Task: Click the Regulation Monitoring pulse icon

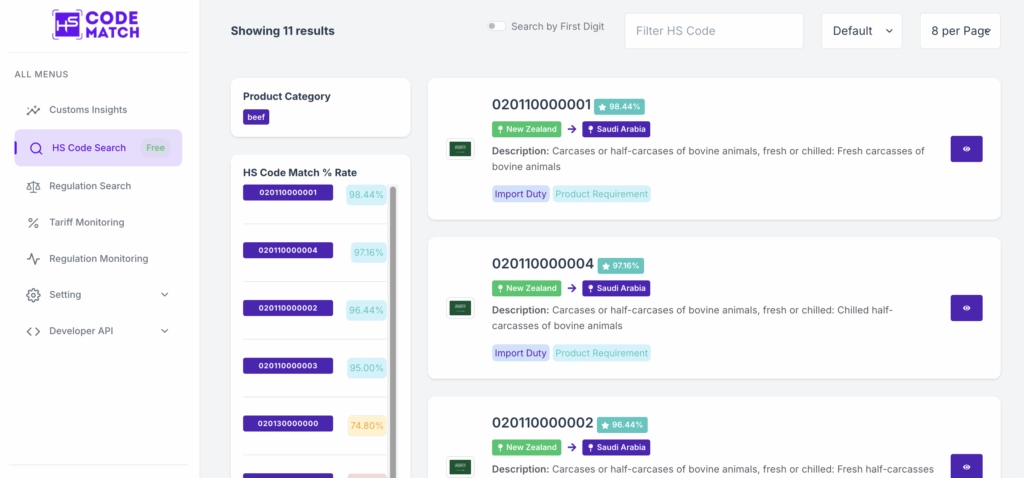Action: [x=34, y=258]
